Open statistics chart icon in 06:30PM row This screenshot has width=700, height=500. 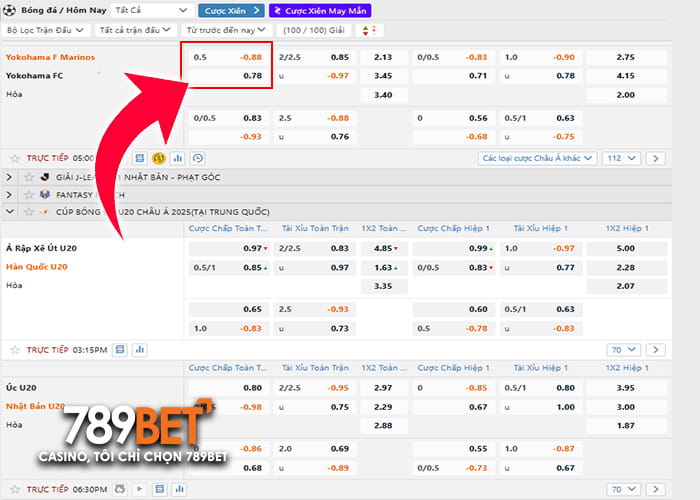(179, 489)
